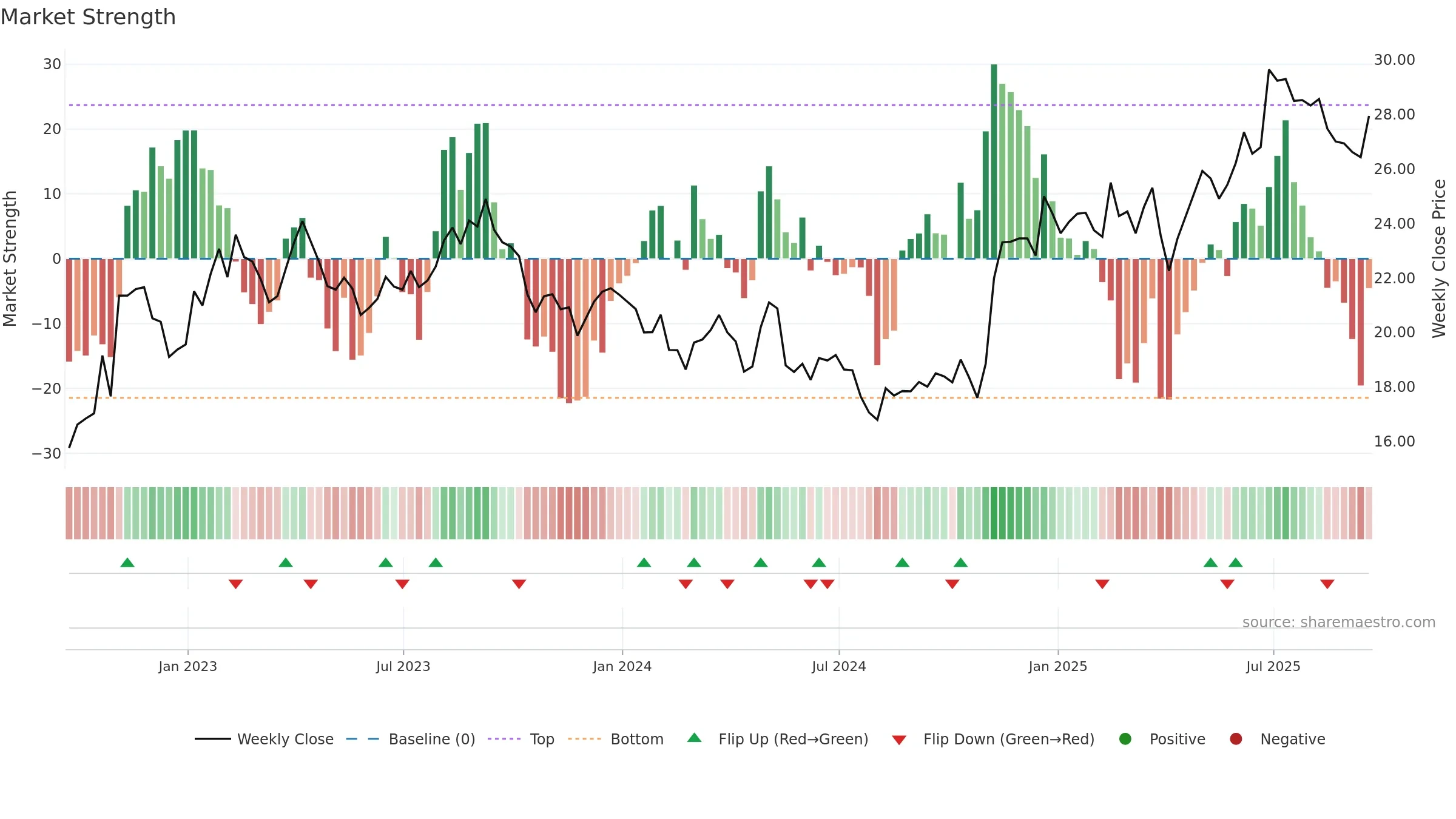Click the 26.00 price tick on right axis
This screenshot has width=1456, height=819.
pyautogui.click(x=1395, y=169)
